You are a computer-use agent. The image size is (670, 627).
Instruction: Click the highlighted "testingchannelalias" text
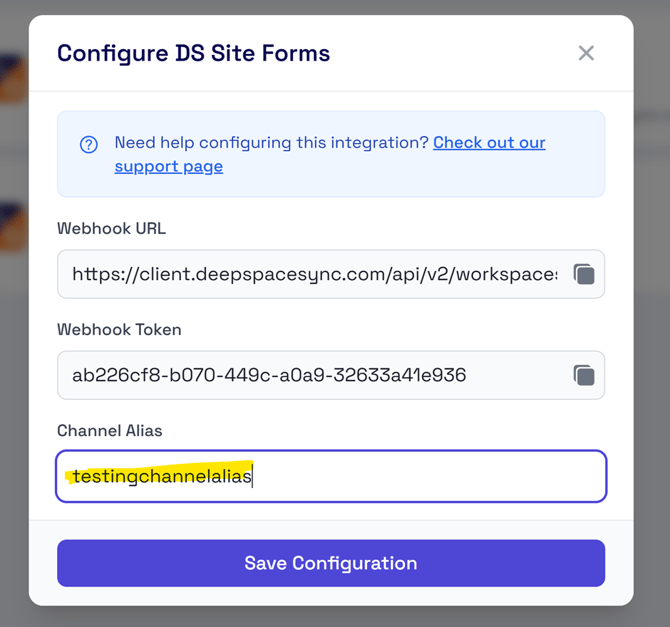tap(162, 476)
